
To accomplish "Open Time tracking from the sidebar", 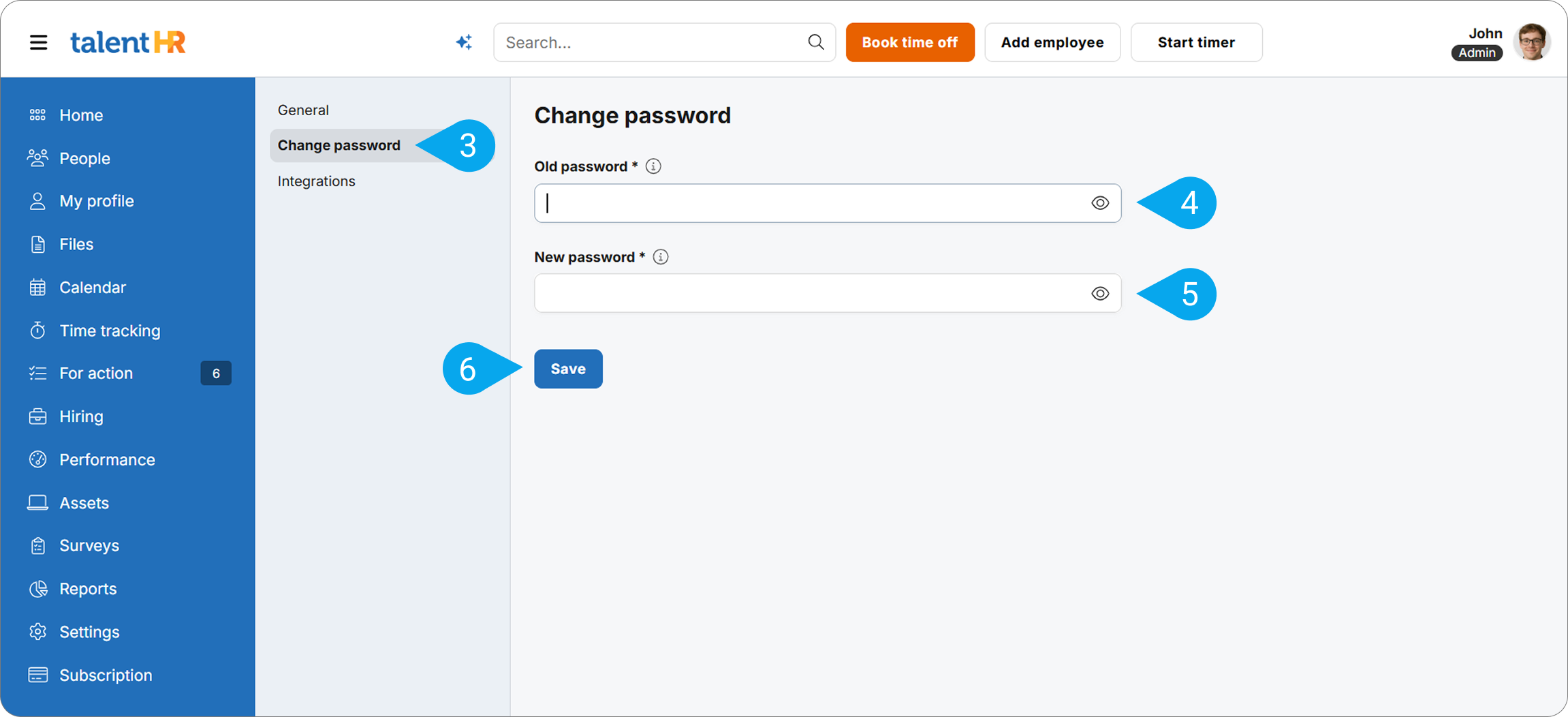I will click(x=38, y=330).
